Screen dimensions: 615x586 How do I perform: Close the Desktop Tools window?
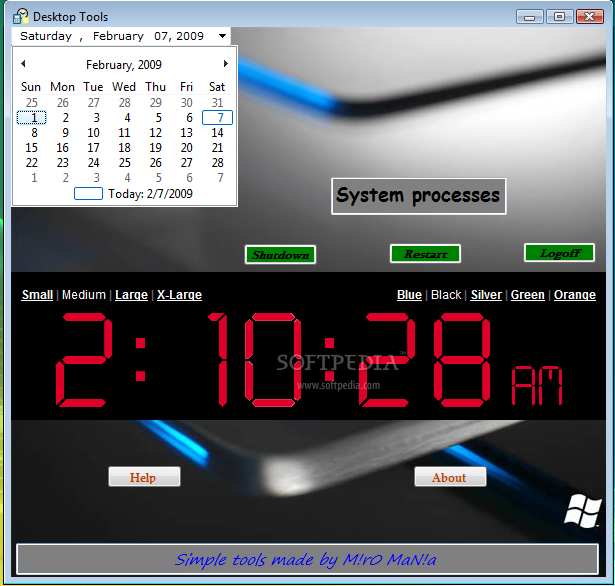[590, 17]
